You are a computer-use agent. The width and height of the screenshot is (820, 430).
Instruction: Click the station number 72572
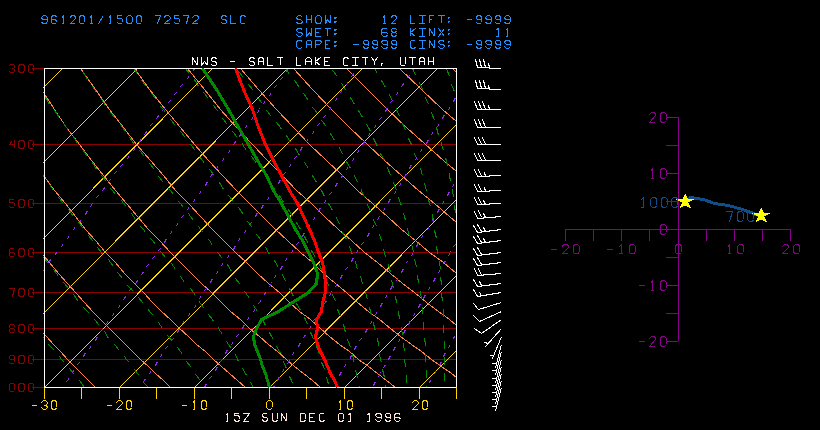point(177,20)
